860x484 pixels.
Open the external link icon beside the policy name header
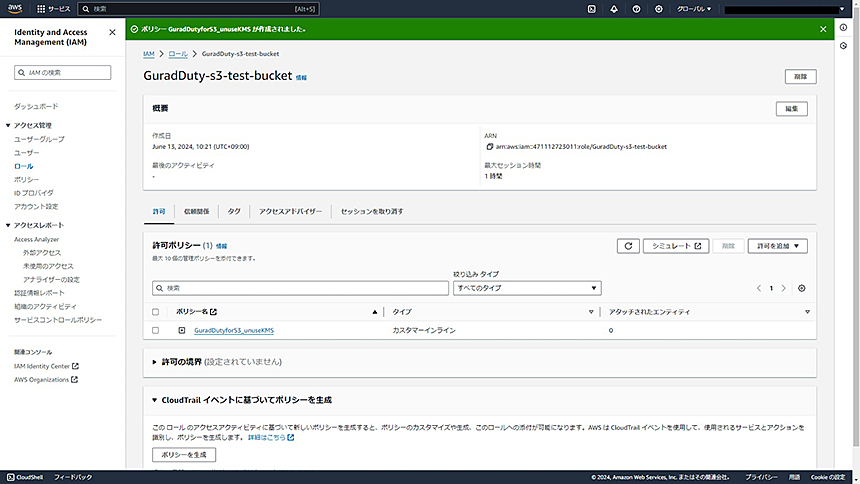[213, 312]
